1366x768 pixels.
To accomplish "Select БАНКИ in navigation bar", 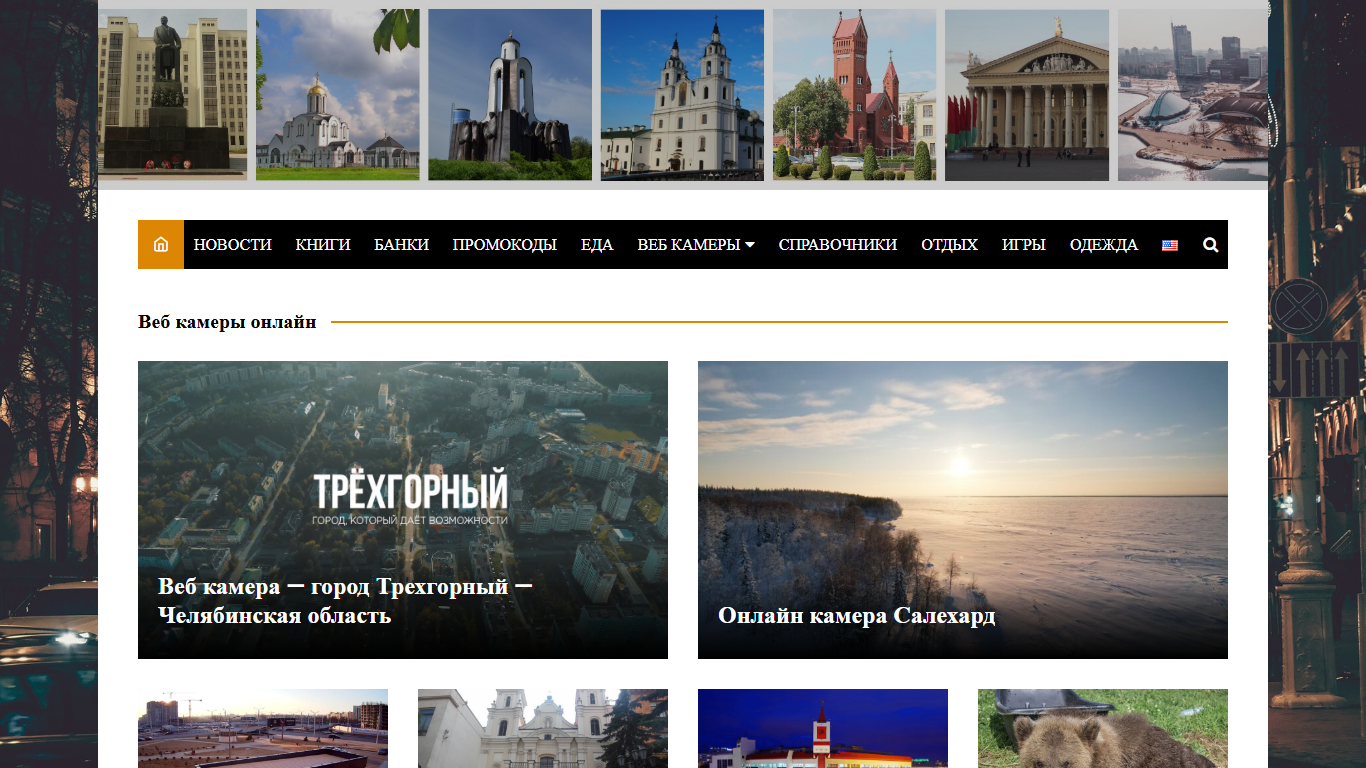I will pyautogui.click(x=402, y=245).
